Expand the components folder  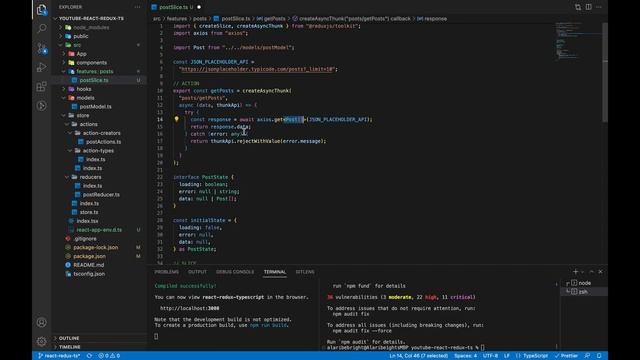[91, 62]
